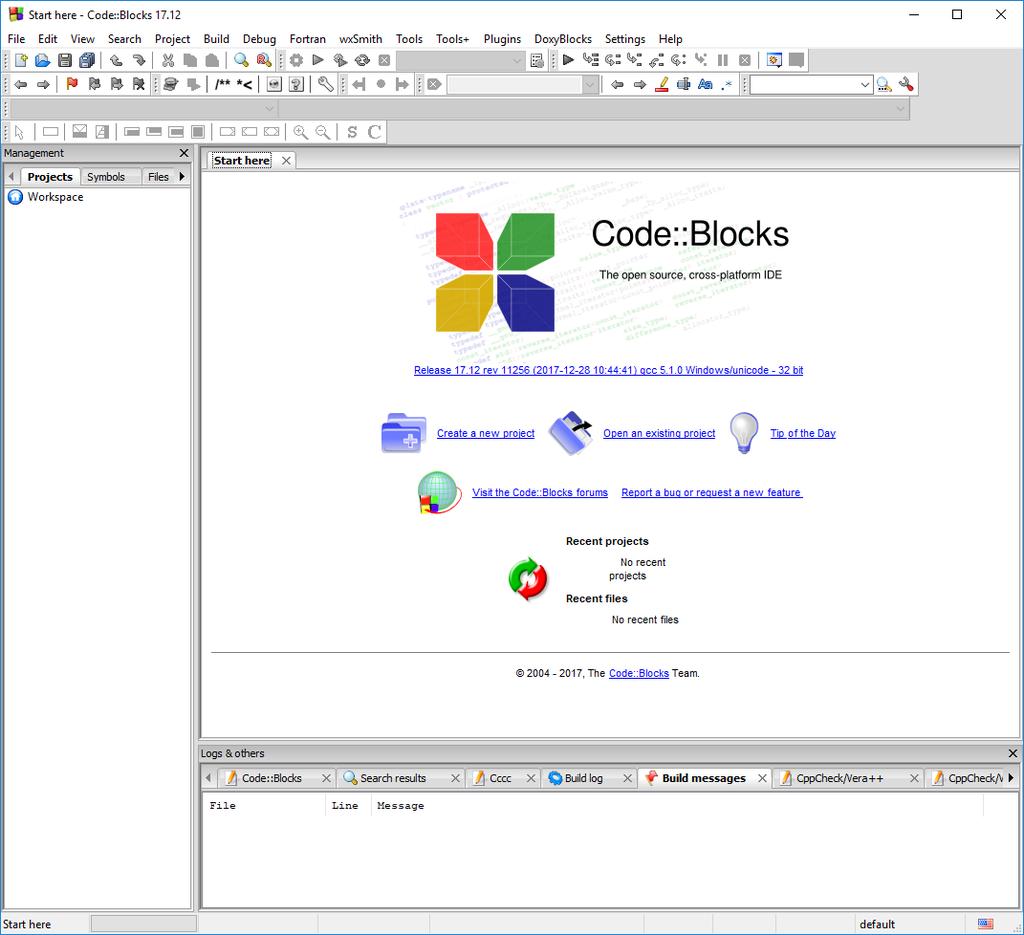Click the Open file folder icon

pyautogui.click(x=42, y=60)
